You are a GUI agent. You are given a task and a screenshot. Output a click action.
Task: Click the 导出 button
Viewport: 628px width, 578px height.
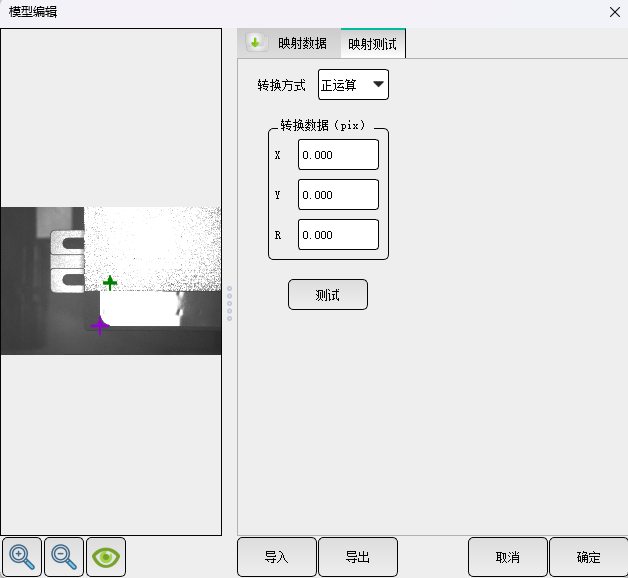click(x=358, y=557)
